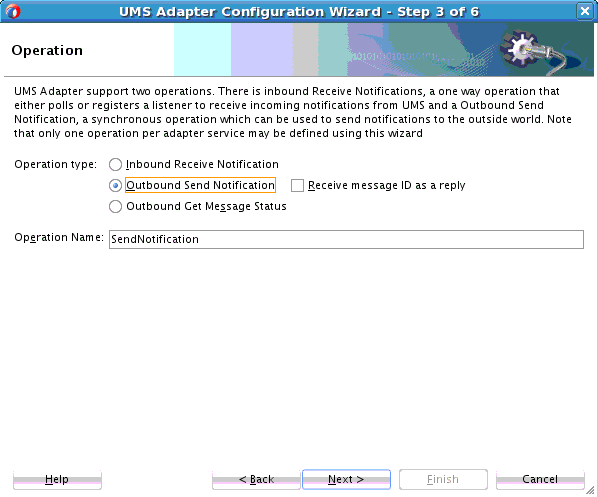Click the "Operation type:" label
The width and height of the screenshot is (598, 497).
(x=56, y=164)
